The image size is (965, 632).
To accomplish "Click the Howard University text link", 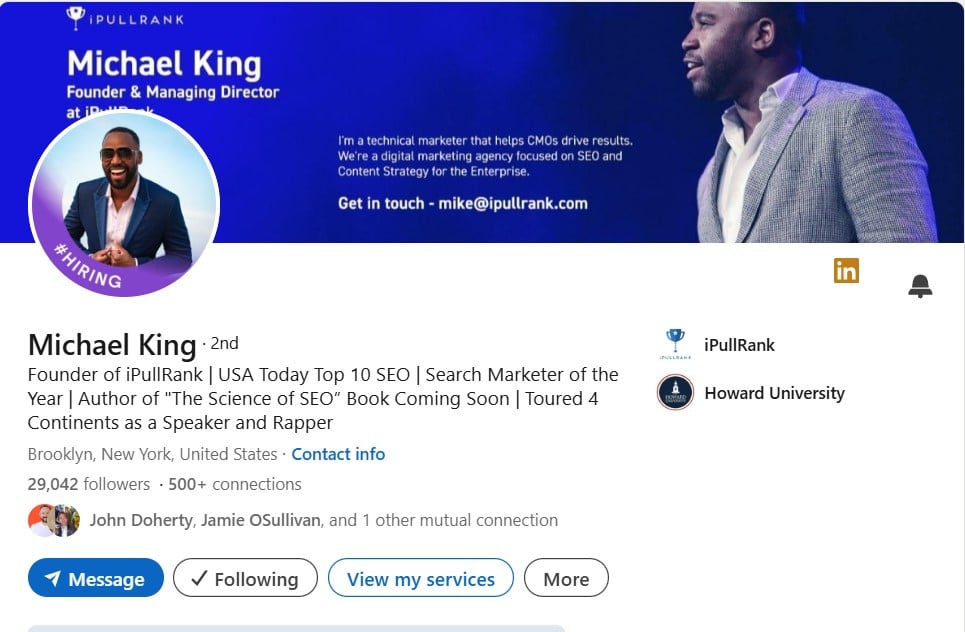I will 774,393.
